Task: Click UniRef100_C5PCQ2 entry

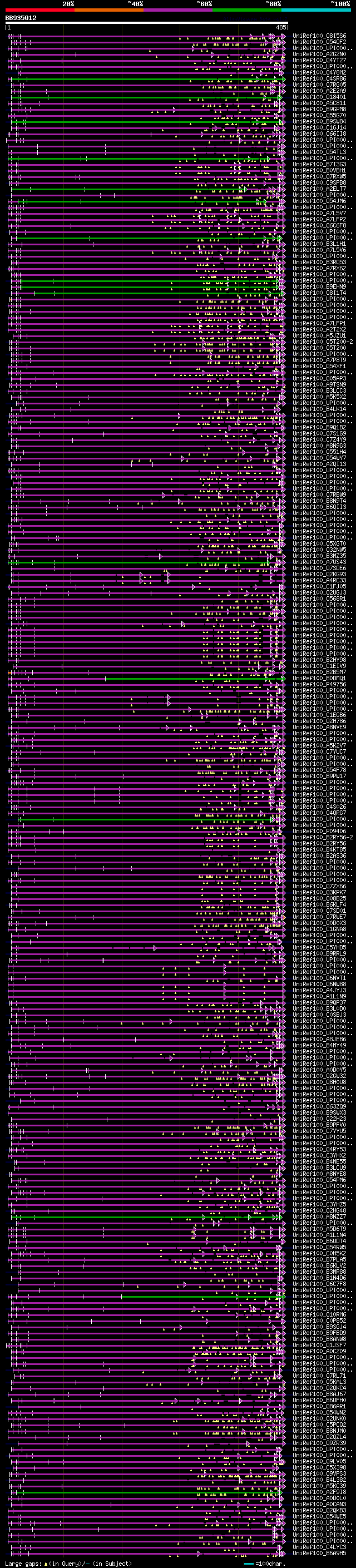Action: (x=319, y=1424)
